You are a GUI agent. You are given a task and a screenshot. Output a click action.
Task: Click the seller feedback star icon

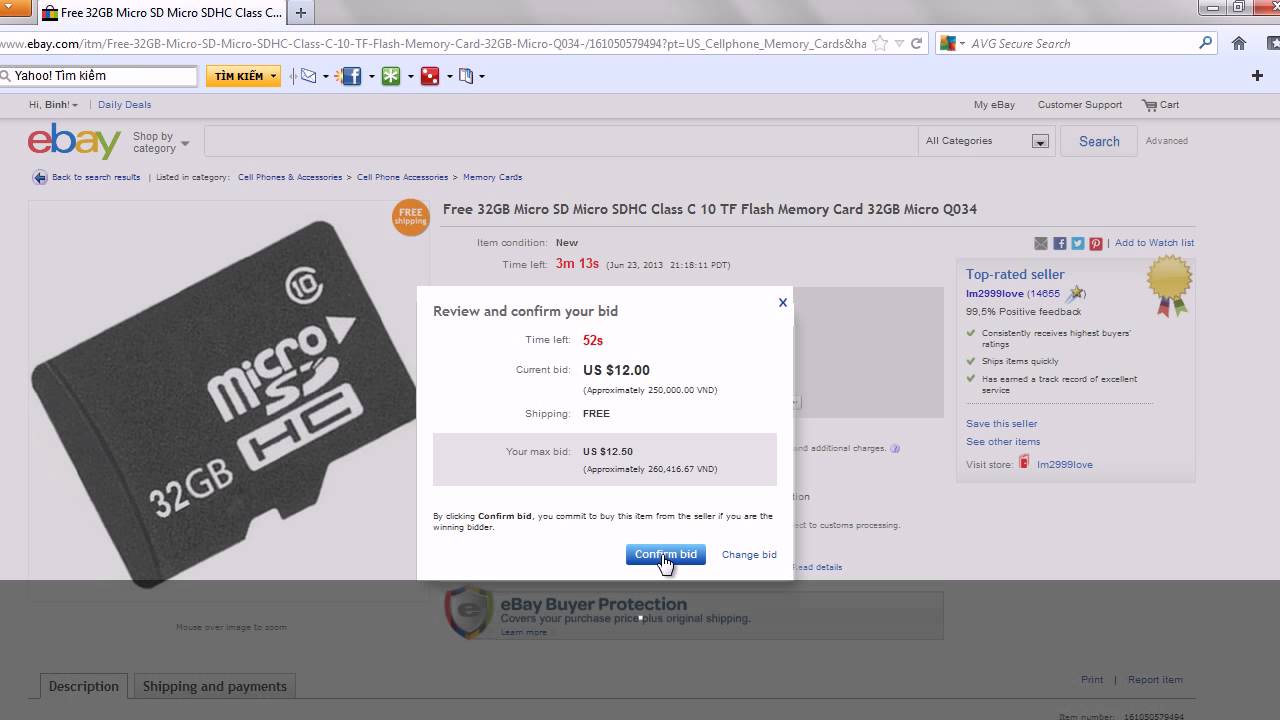[x=1075, y=294]
